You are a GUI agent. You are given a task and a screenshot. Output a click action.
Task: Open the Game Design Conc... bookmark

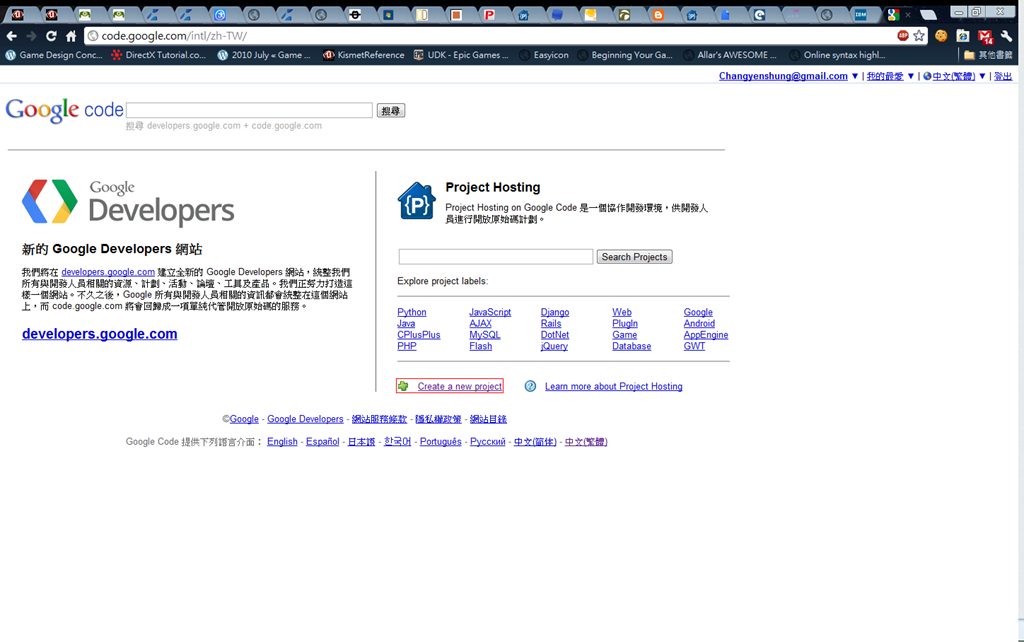54,55
